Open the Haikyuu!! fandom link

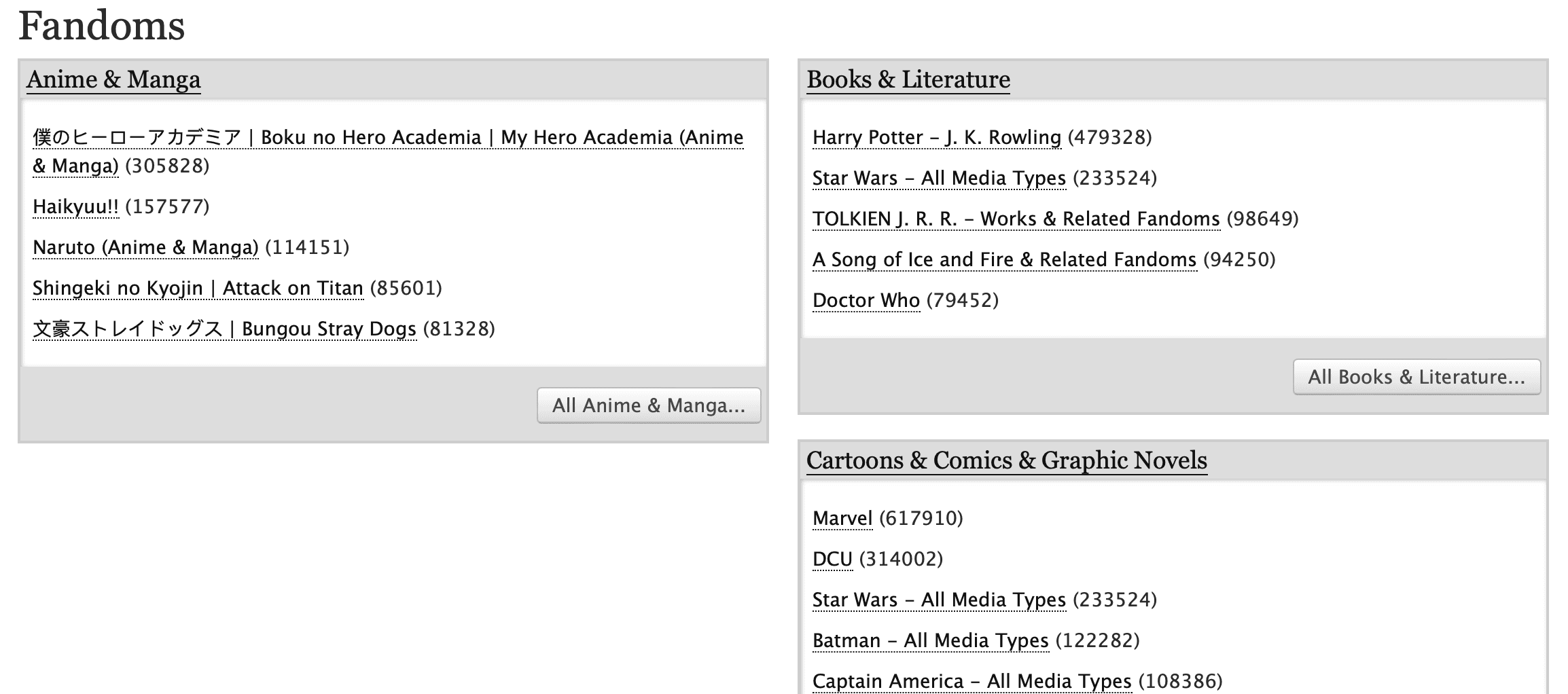tap(75, 206)
